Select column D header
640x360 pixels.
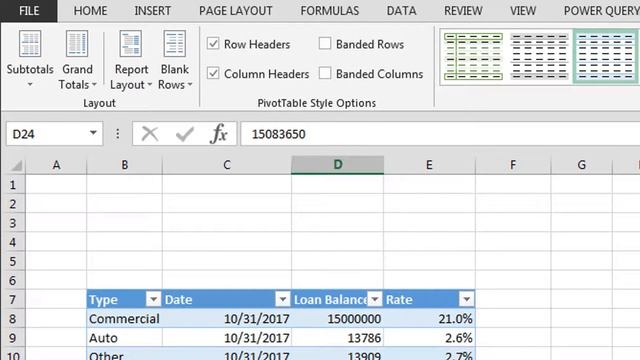(x=338, y=165)
